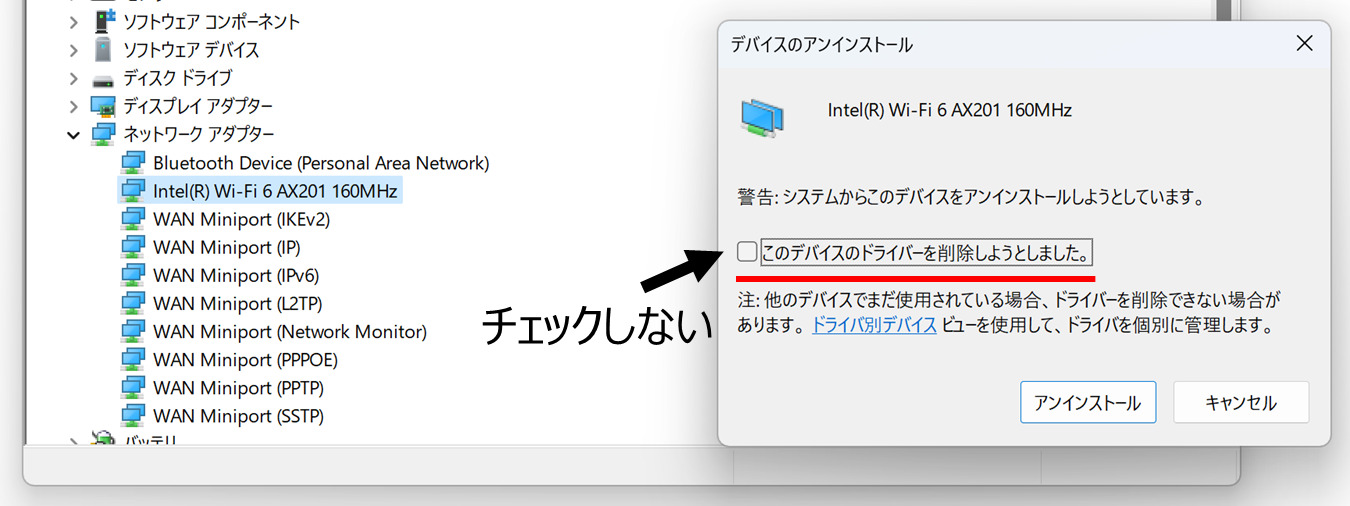Select the ディスク ドライブ label
The height and width of the screenshot is (506, 1350).
click(177, 78)
